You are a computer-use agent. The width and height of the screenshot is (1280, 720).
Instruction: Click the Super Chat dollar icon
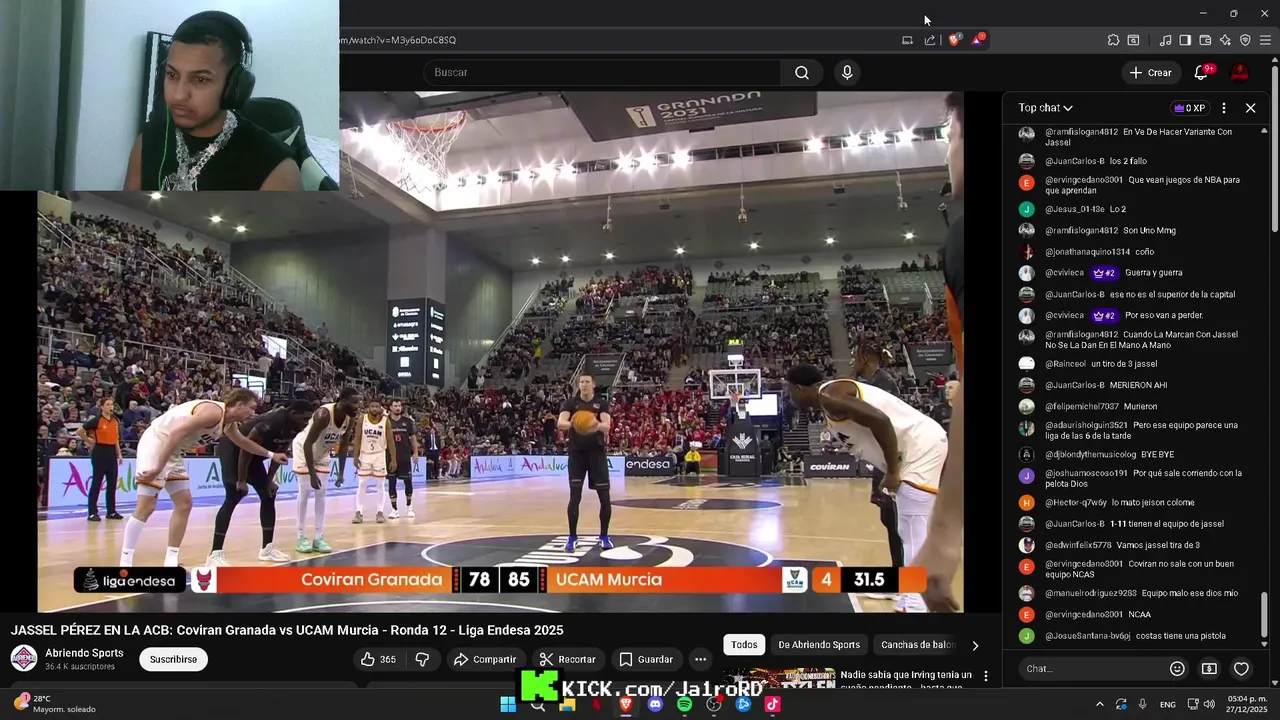[x=1209, y=668]
